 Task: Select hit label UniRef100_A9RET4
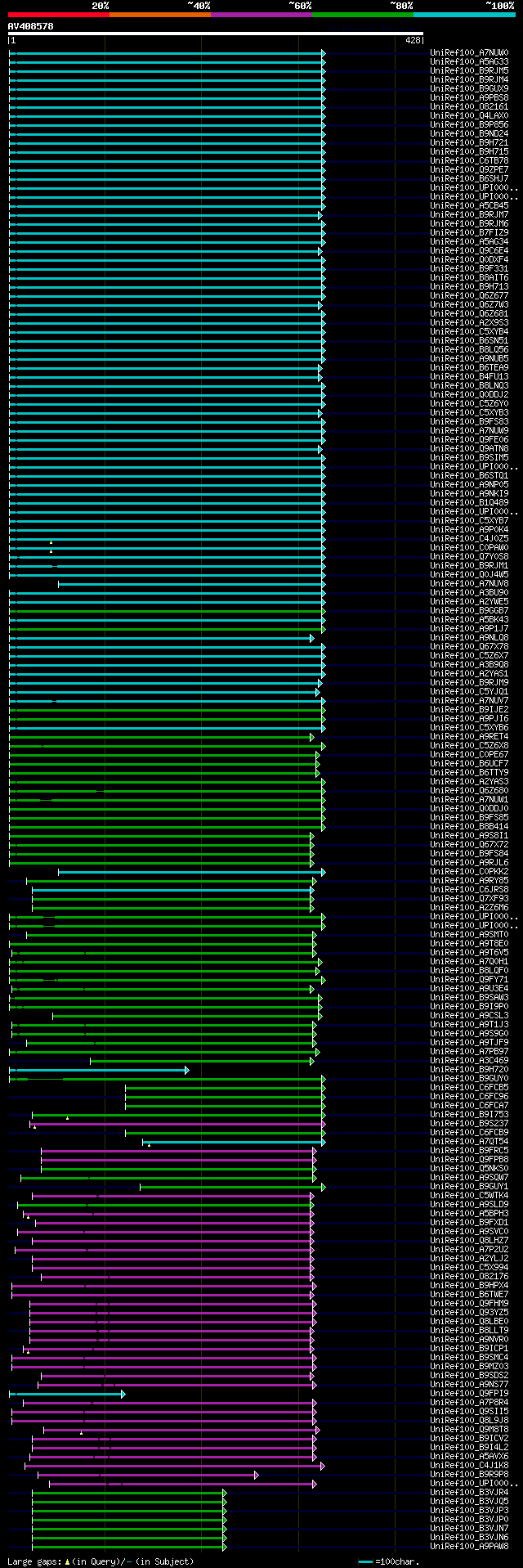tap(469, 736)
